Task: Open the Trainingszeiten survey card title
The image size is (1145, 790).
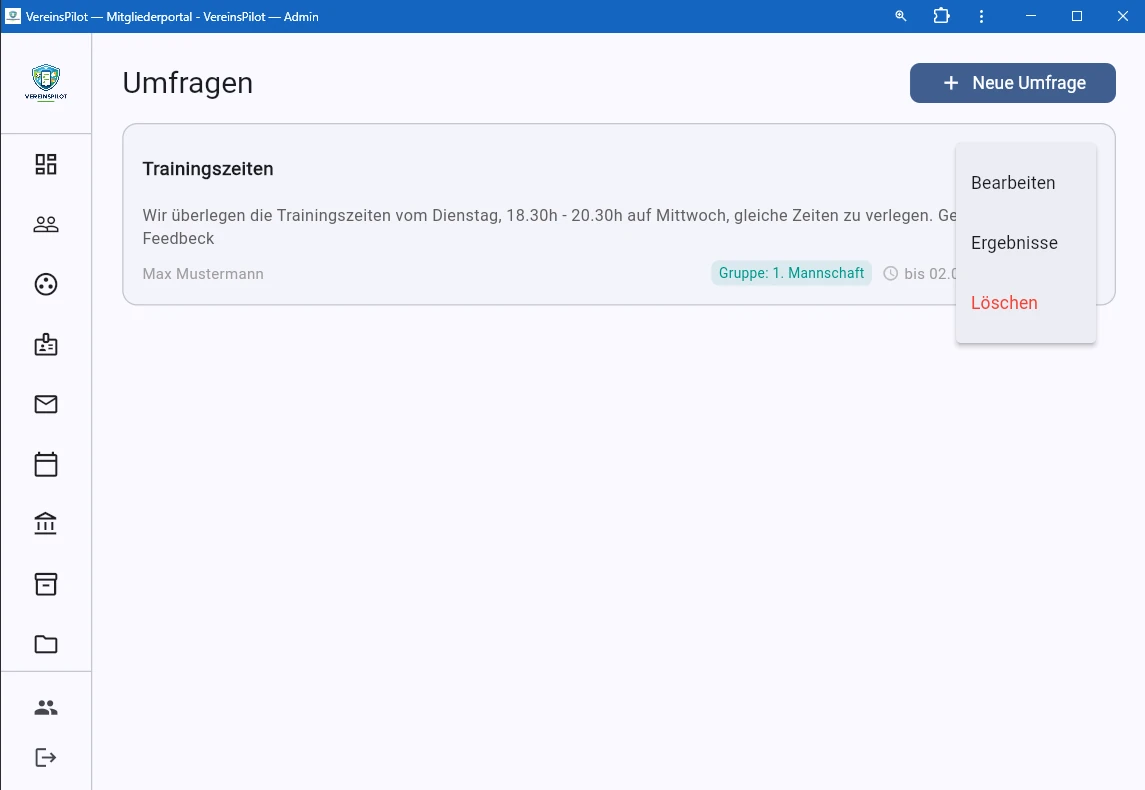Action: click(208, 168)
